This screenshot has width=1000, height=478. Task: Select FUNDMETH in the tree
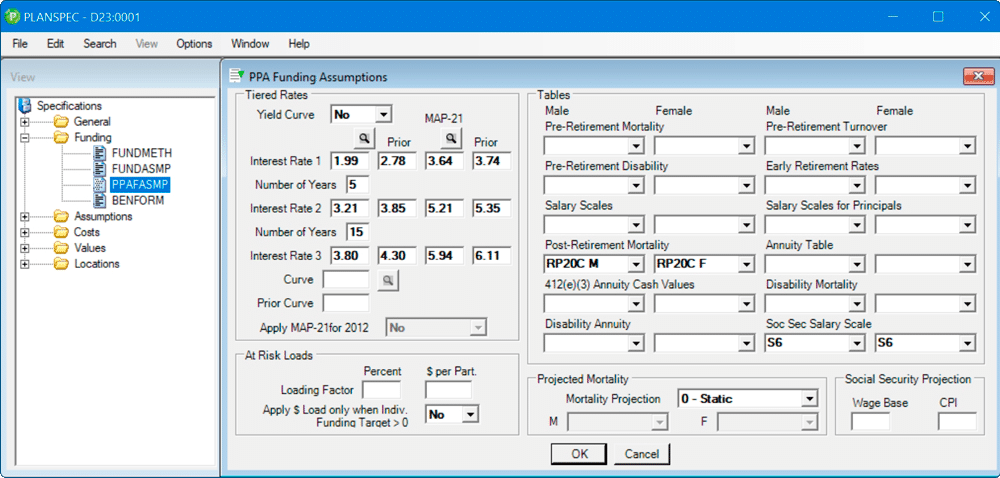142,154
